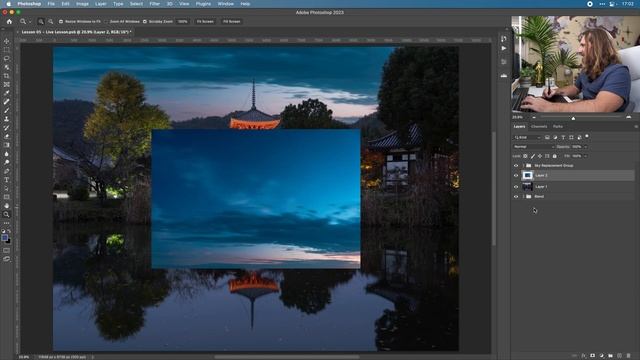
Task: Select the Blur tool
Action: point(7,154)
